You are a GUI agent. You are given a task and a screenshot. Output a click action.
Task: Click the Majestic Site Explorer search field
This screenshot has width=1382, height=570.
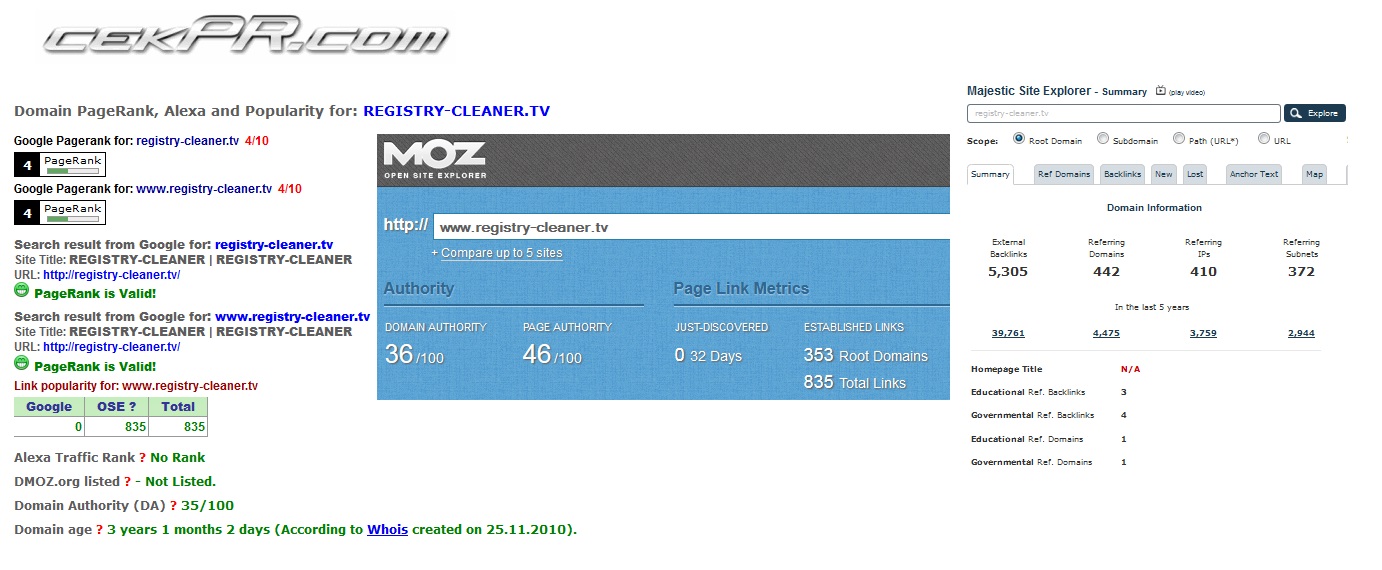pos(1124,113)
